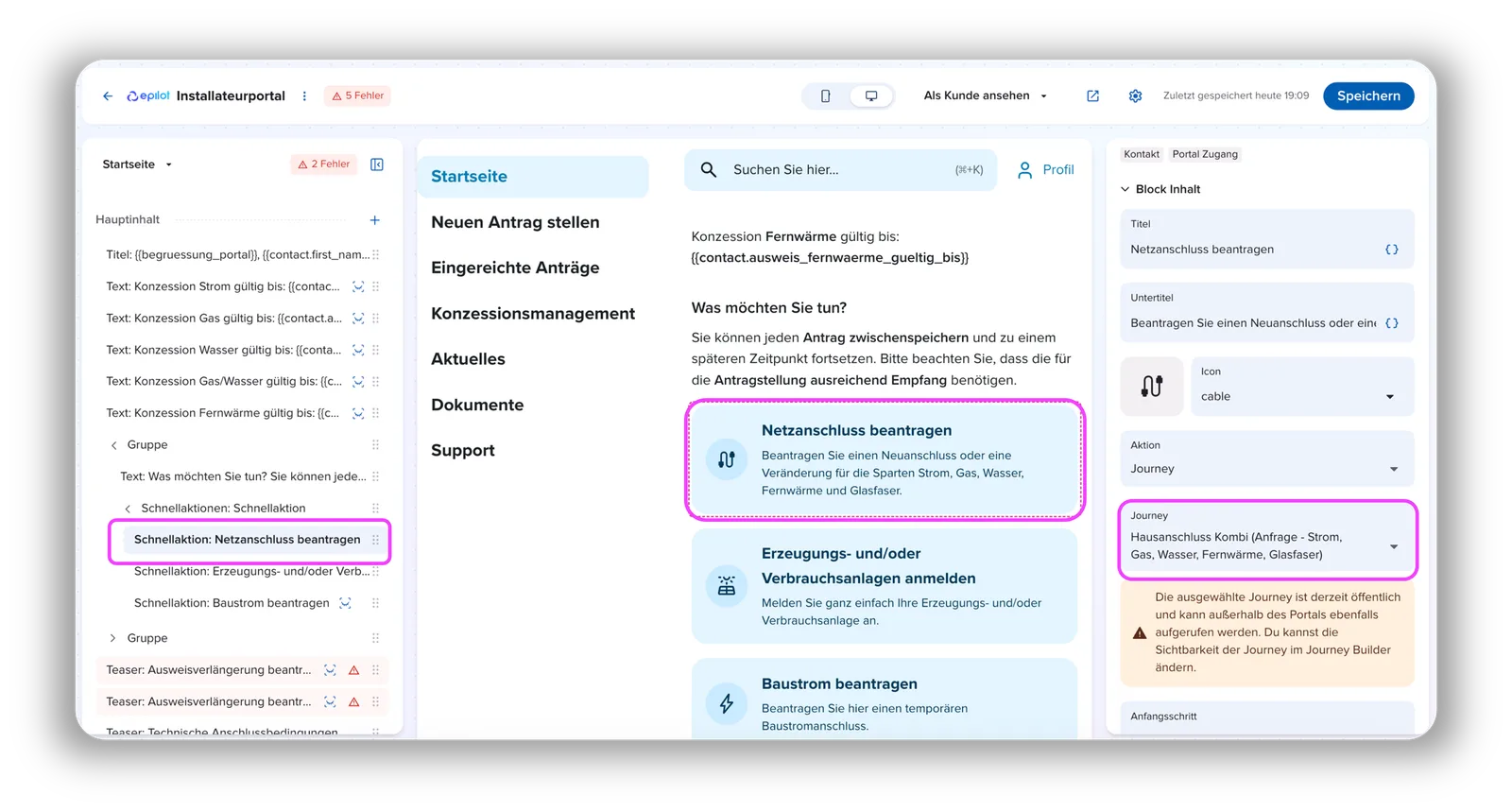This screenshot has width=1512, height=812.
Task: Open Dokumente menu item
Action: click(x=477, y=405)
